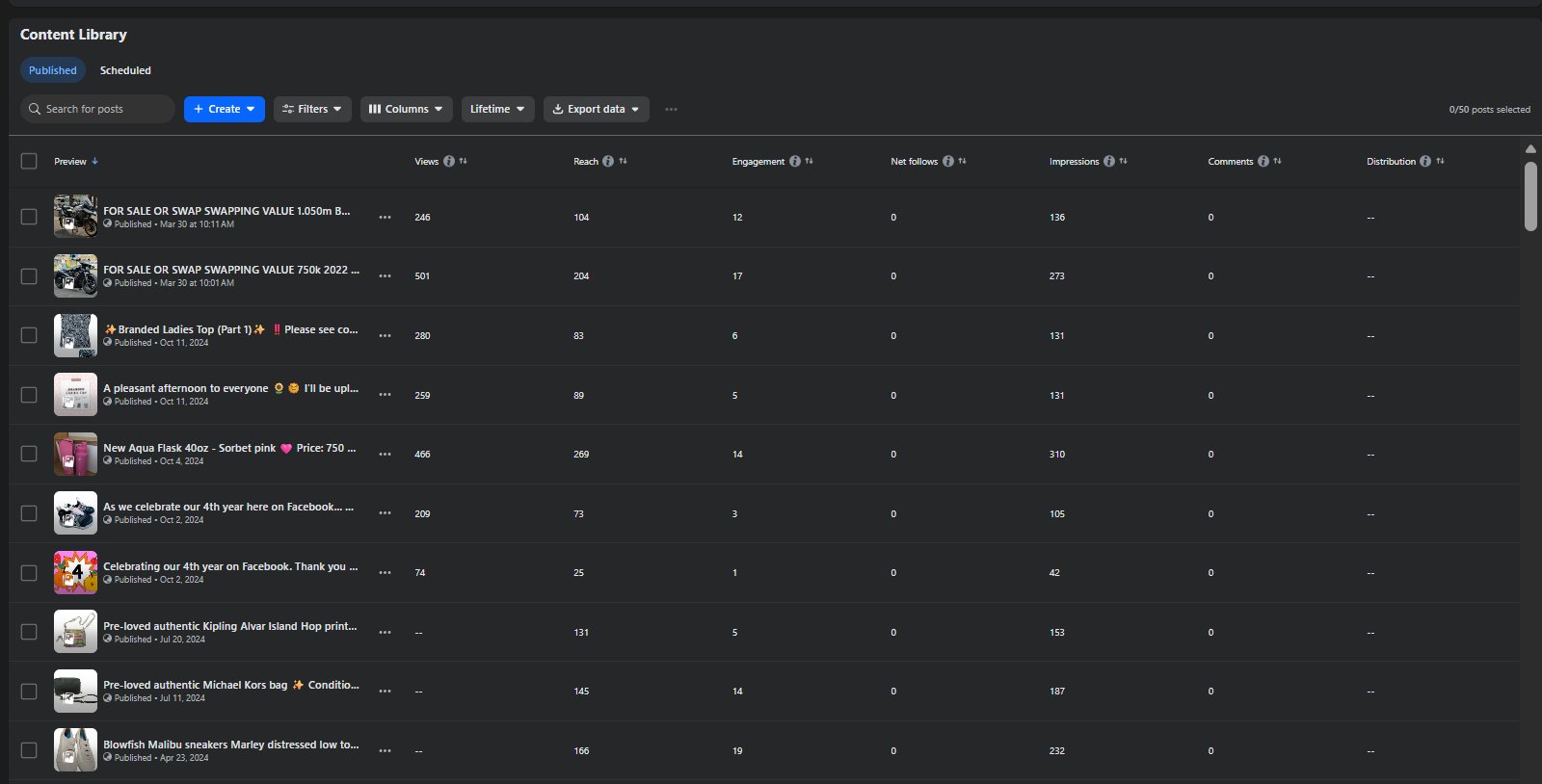Image resolution: width=1542 pixels, height=784 pixels.
Task: Click the Create button
Action: click(224, 110)
